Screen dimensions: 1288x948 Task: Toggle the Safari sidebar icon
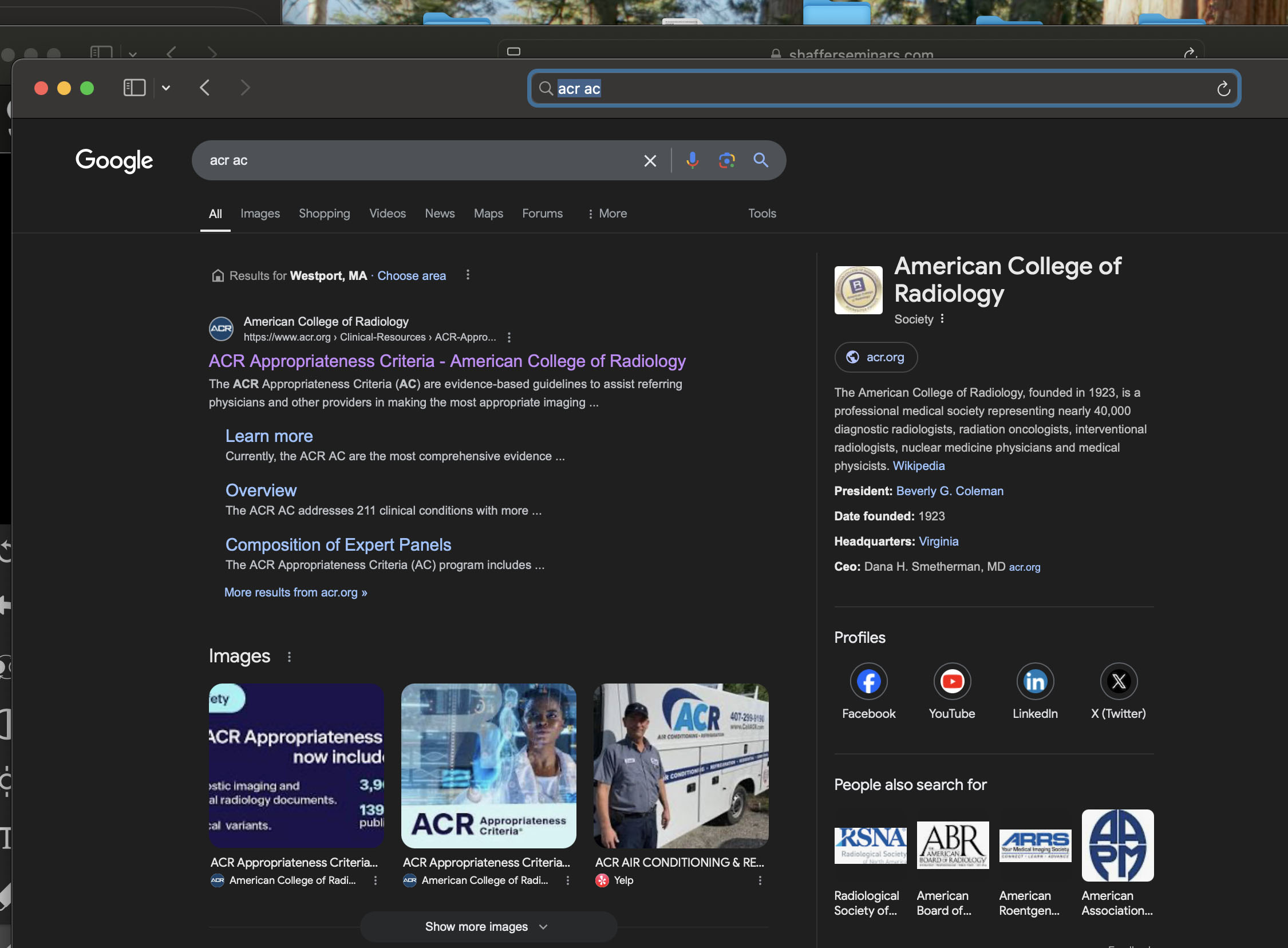coord(135,88)
